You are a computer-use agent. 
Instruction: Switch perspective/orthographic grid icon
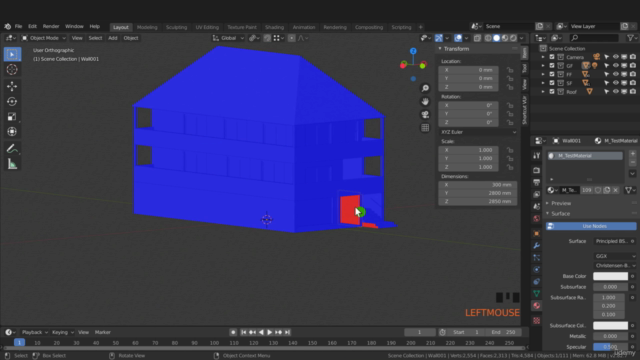click(x=425, y=128)
